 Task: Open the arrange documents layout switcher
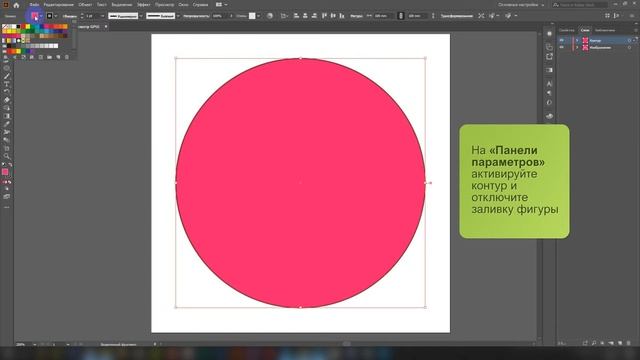(x=222, y=5)
